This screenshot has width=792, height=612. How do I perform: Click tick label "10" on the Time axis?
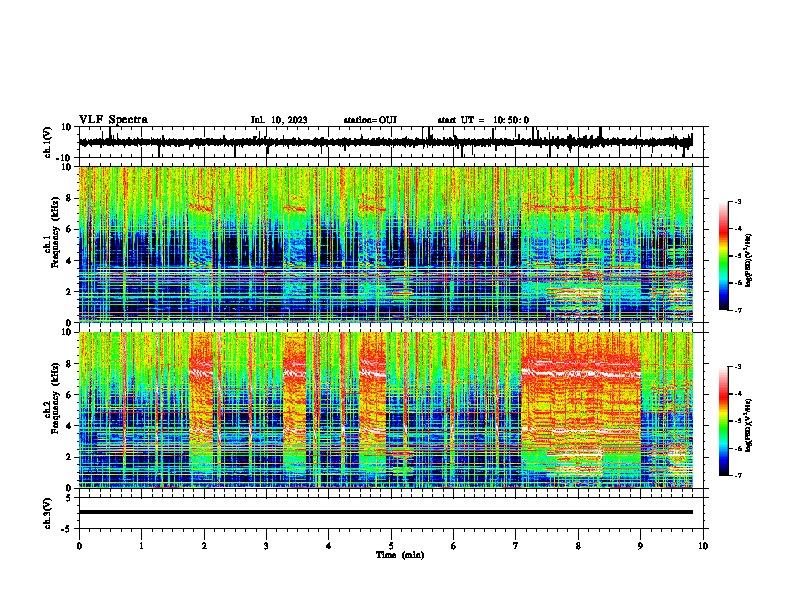703,546
